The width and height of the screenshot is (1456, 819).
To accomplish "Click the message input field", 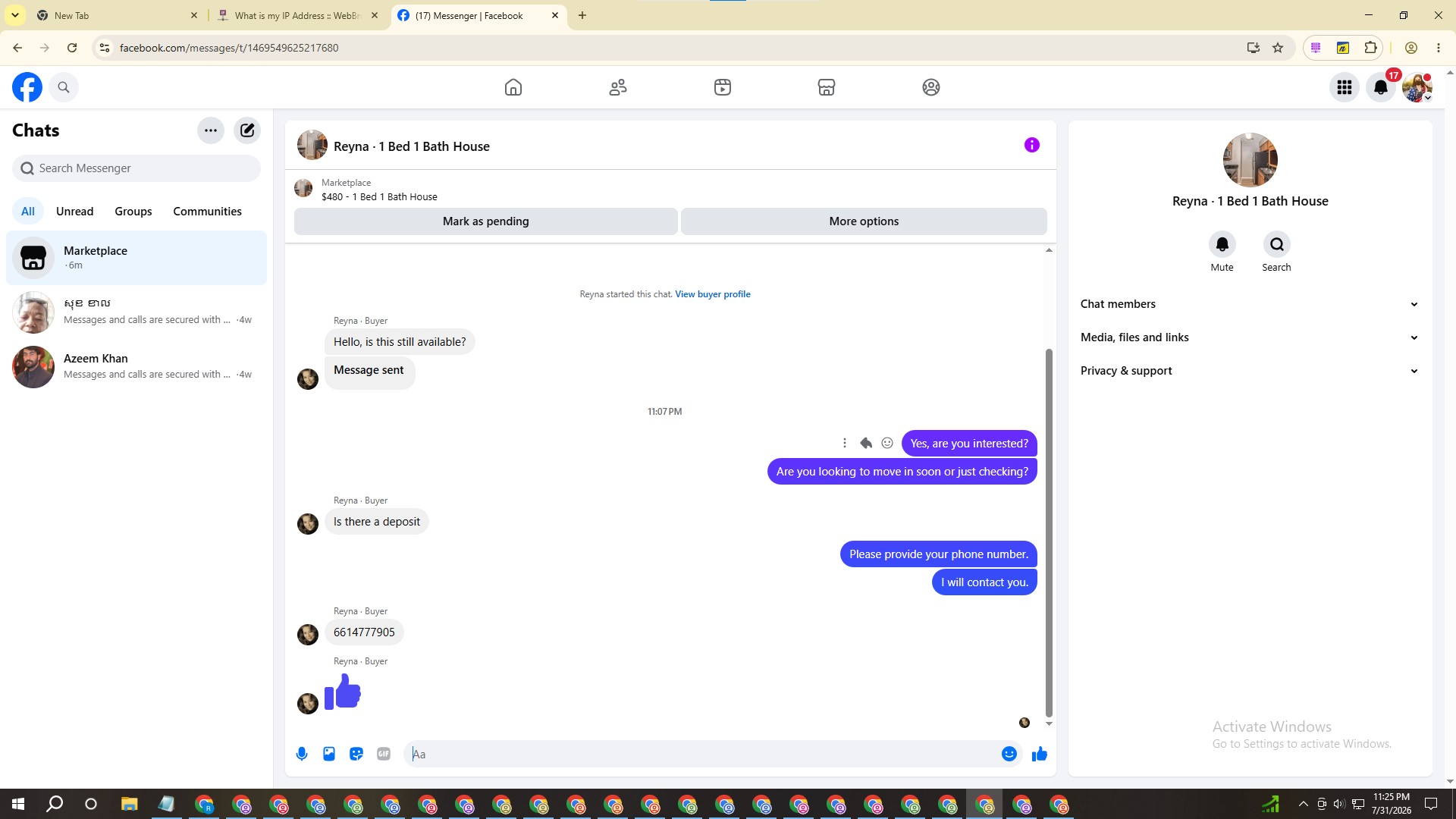I will (704, 754).
